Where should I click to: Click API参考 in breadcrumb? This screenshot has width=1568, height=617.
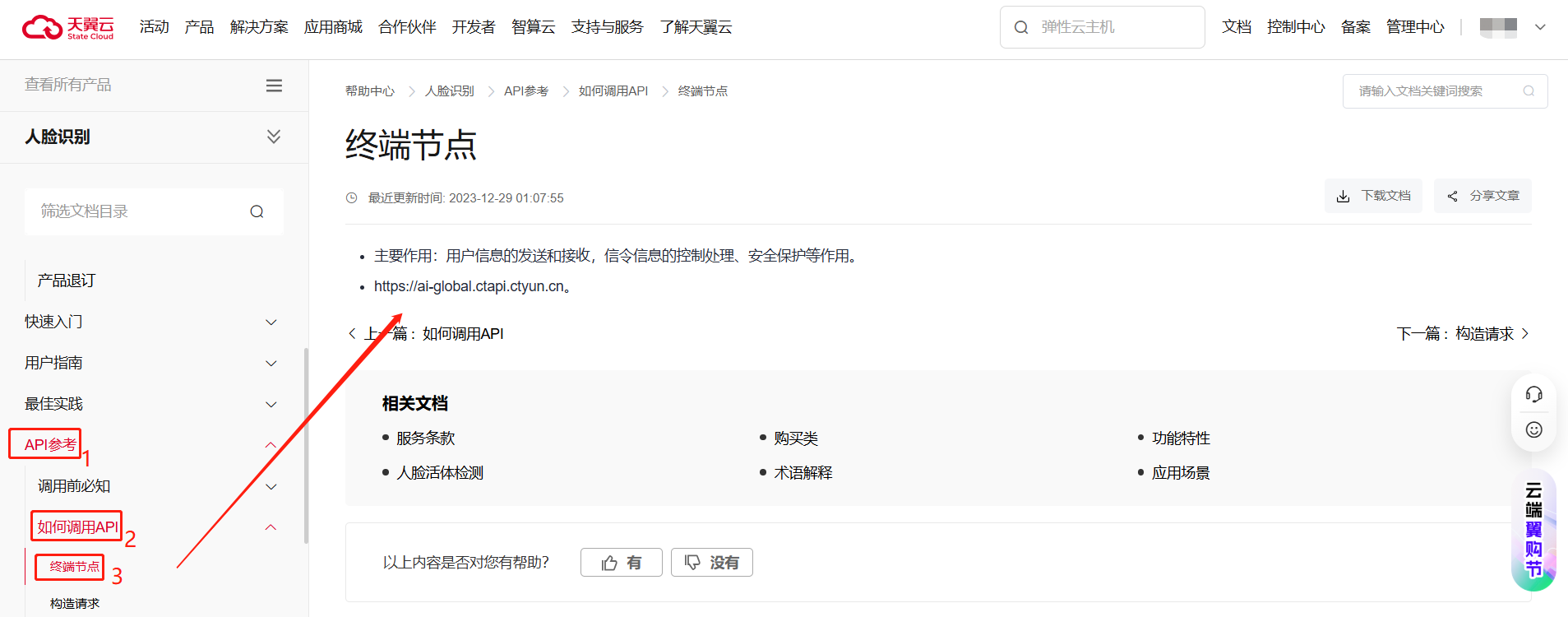pos(526,91)
